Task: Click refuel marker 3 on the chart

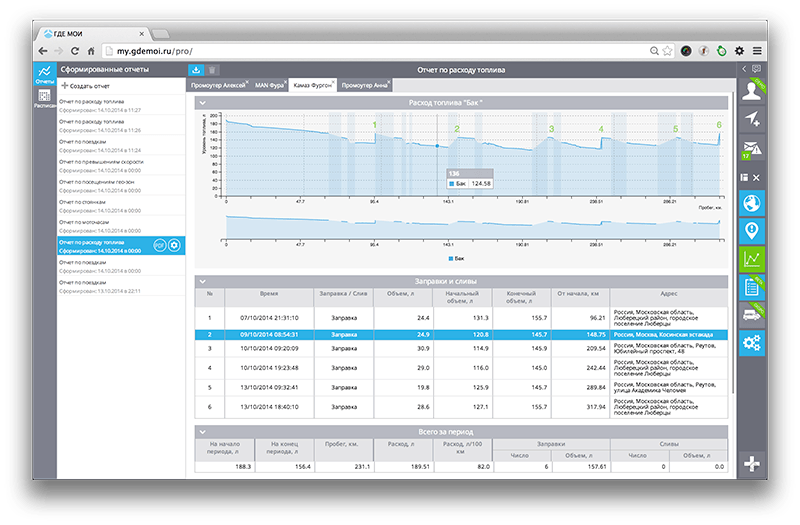Action: tap(551, 129)
